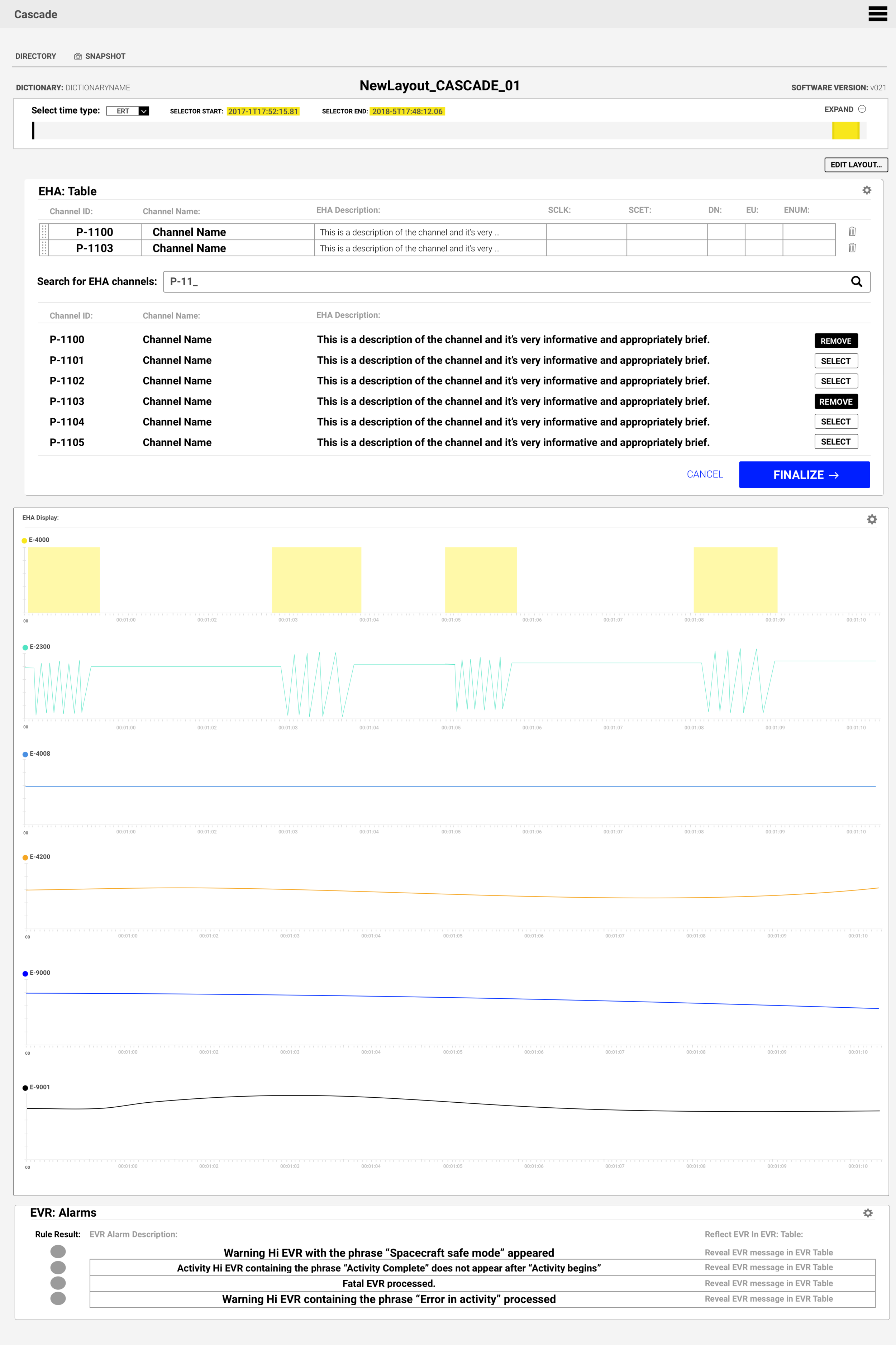This screenshot has width=896, height=1345.
Task: Toggle the E-2300 teal legend dot
Action: tap(25, 647)
